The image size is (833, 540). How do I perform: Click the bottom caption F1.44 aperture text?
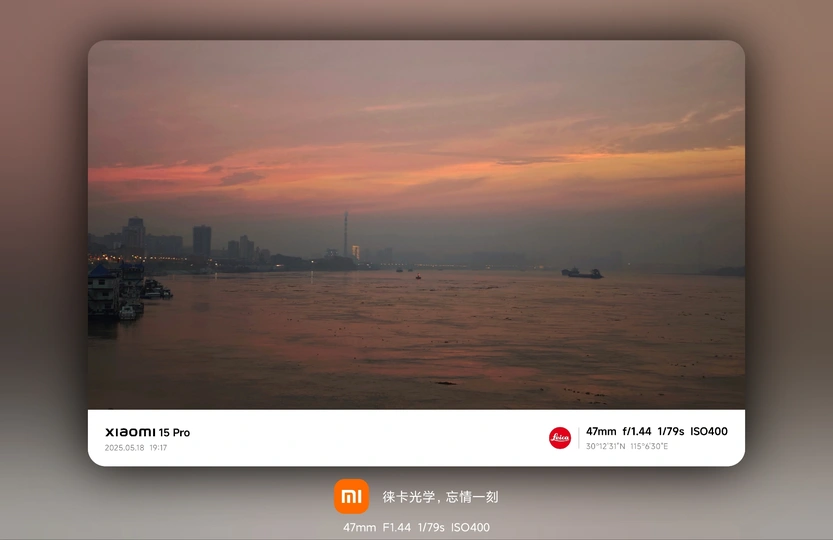click(396, 527)
